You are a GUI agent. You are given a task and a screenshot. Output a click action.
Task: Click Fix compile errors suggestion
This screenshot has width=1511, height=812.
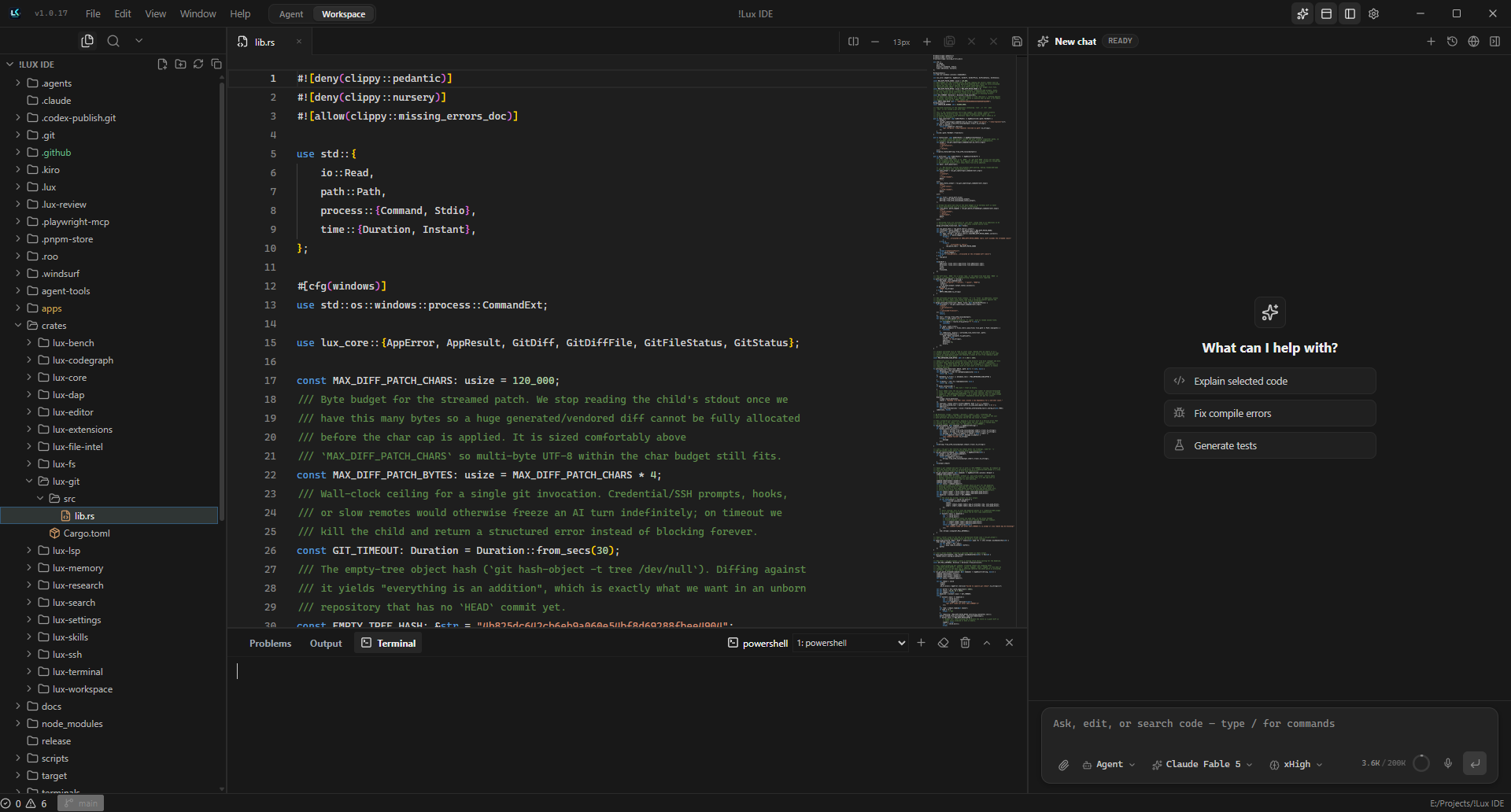1269,413
